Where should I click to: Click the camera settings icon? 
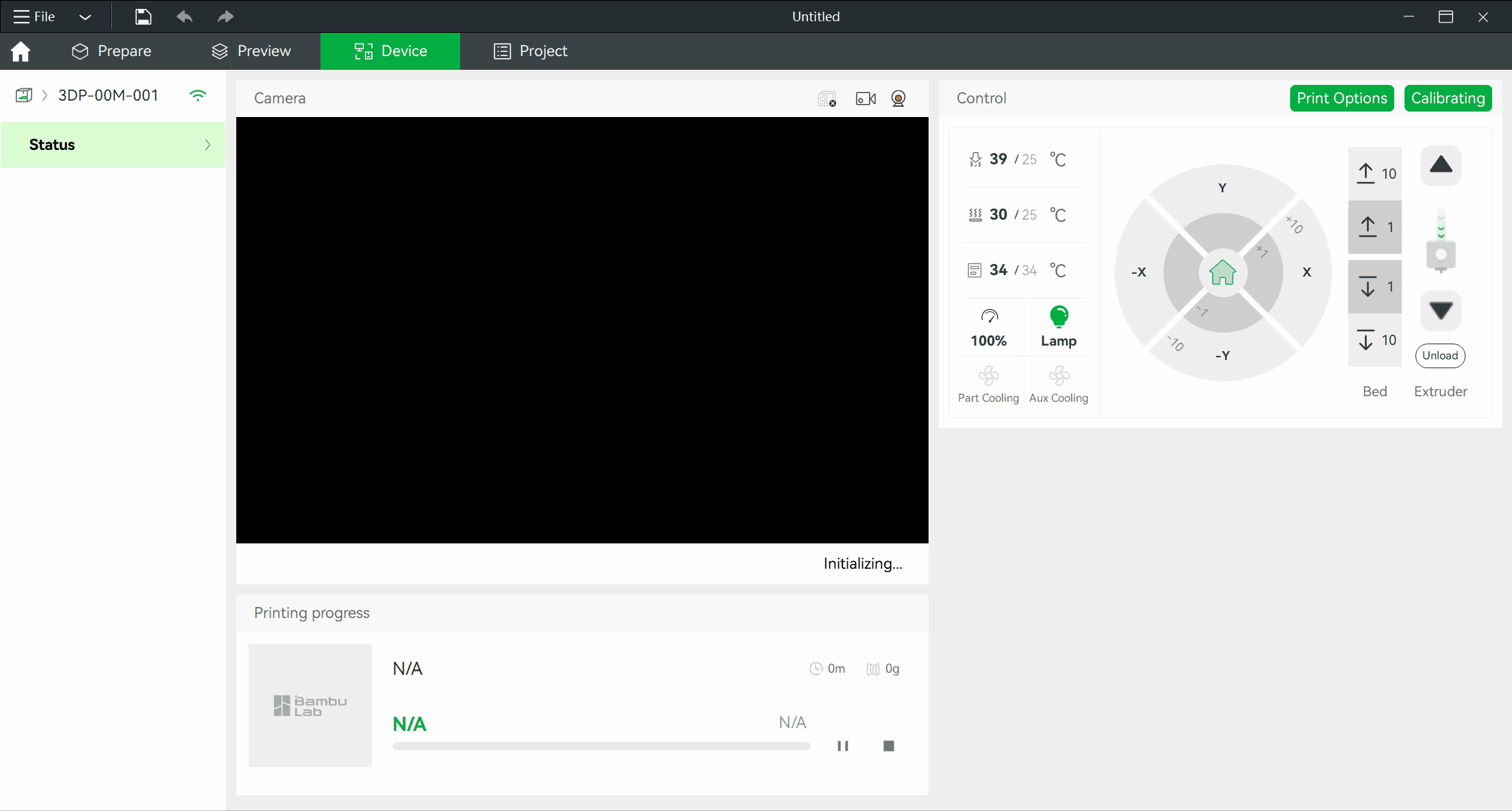(898, 98)
